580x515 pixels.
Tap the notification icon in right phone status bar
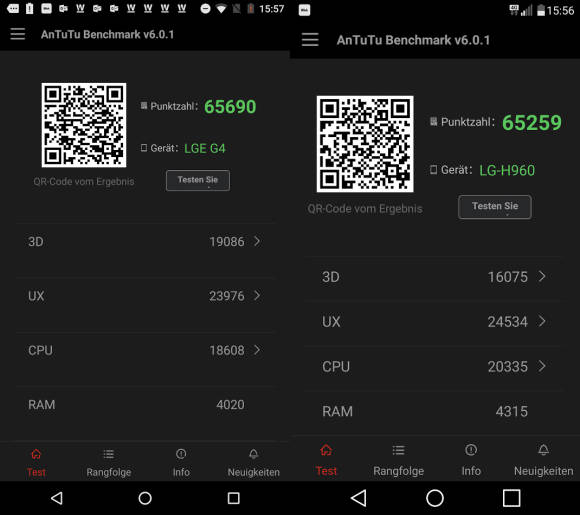click(304, 10)
